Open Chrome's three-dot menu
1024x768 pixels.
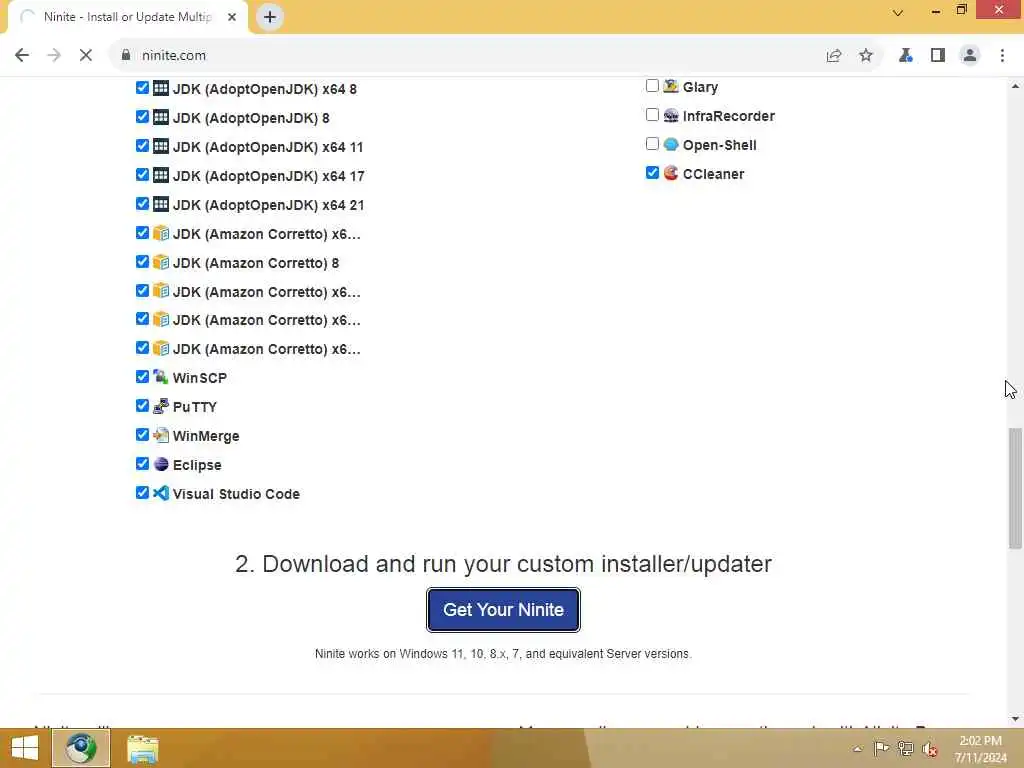(1002, 56)
